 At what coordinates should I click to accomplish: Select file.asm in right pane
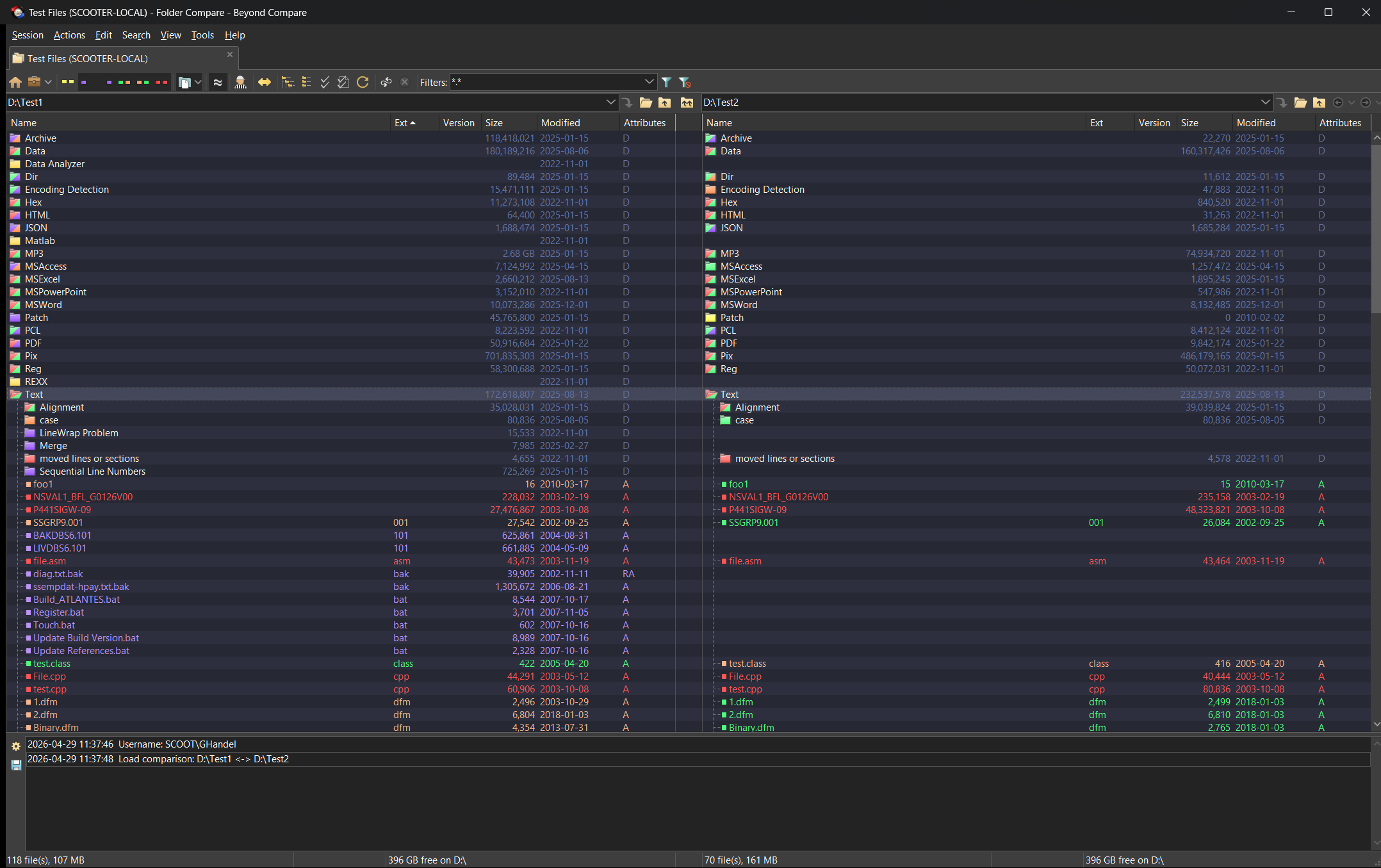coord(745,561)
